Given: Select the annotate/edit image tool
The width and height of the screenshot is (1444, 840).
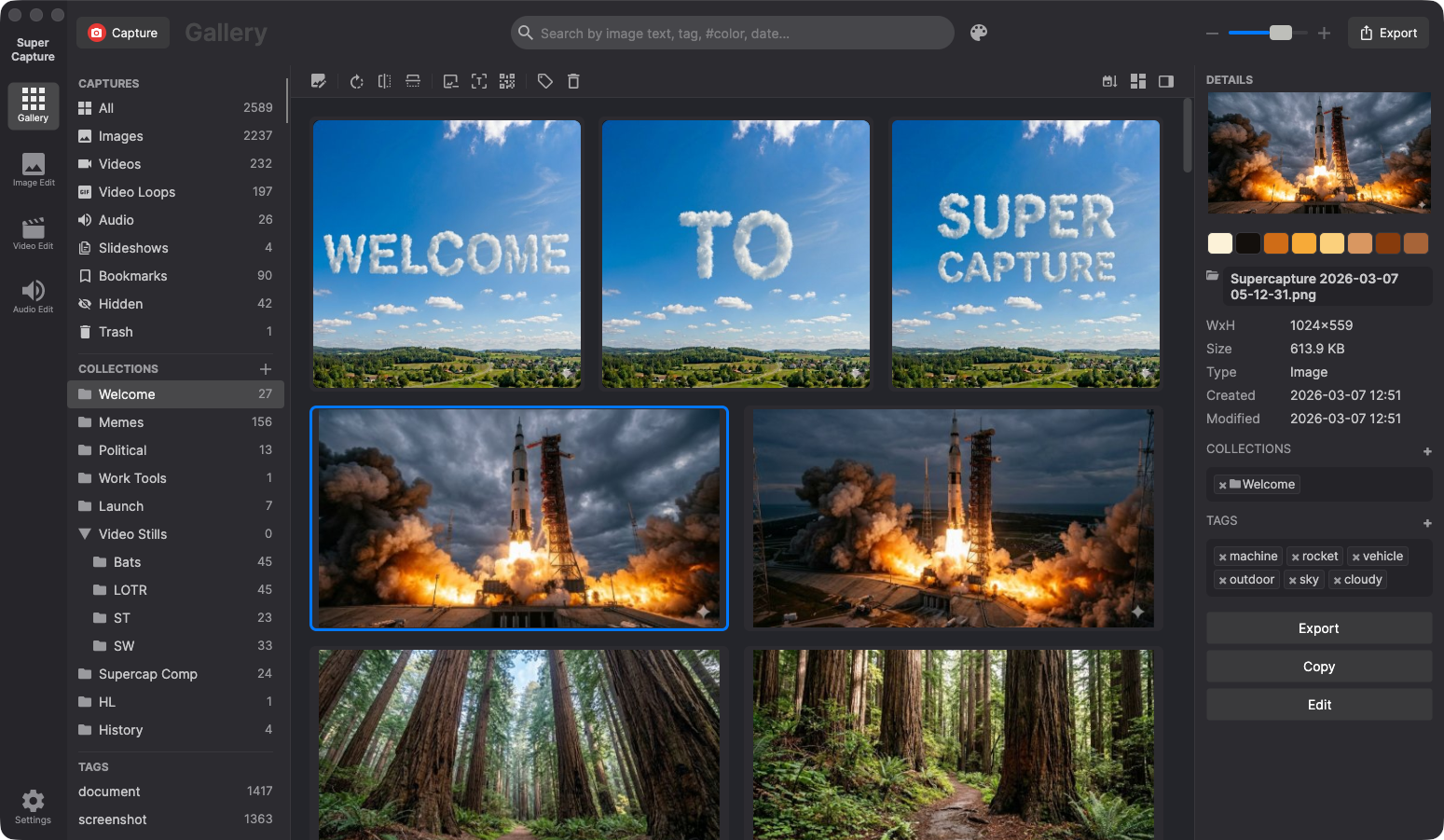Looking at the screenshot, I should click(x=320, y=81).
